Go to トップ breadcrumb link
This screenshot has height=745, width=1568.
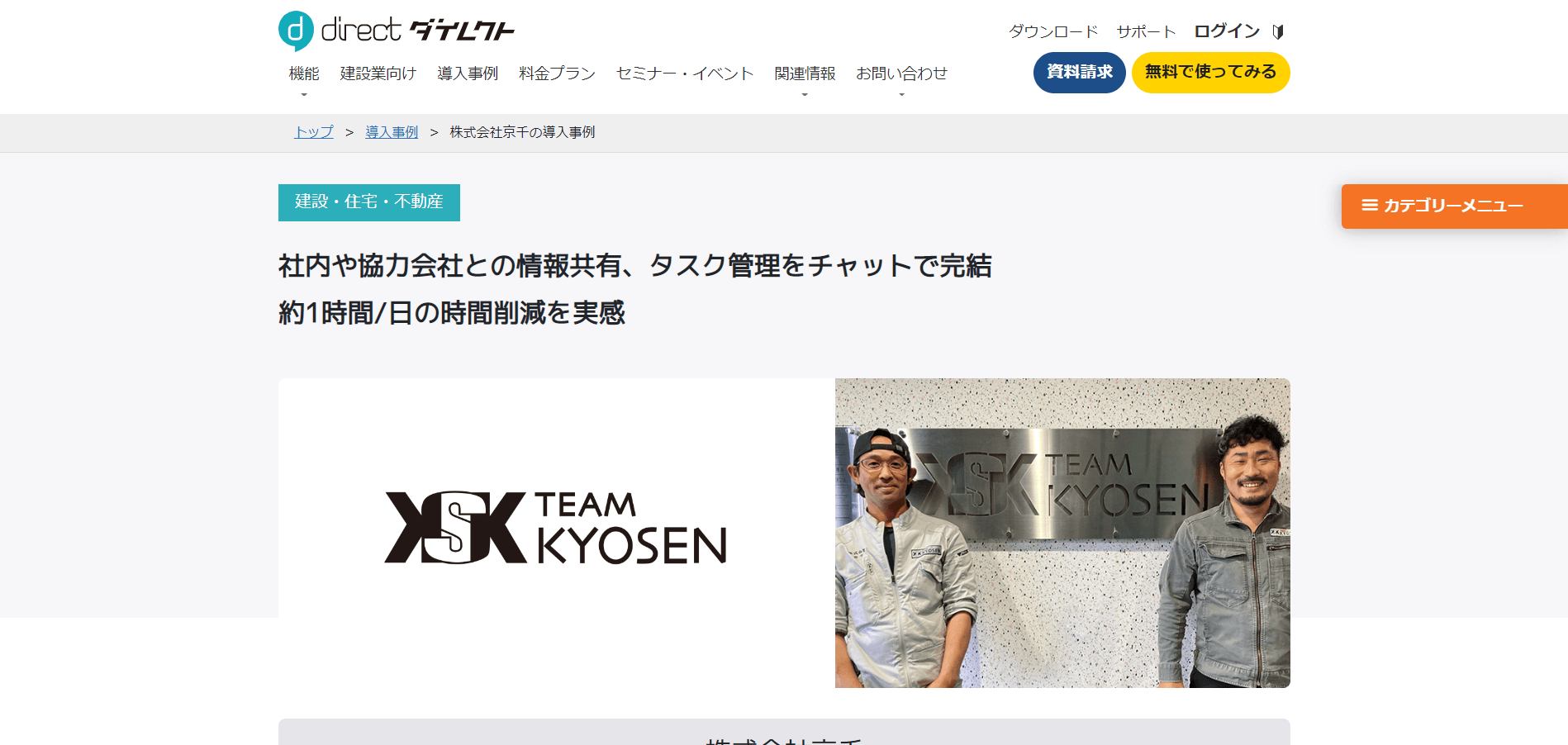(x=314, y=132)
